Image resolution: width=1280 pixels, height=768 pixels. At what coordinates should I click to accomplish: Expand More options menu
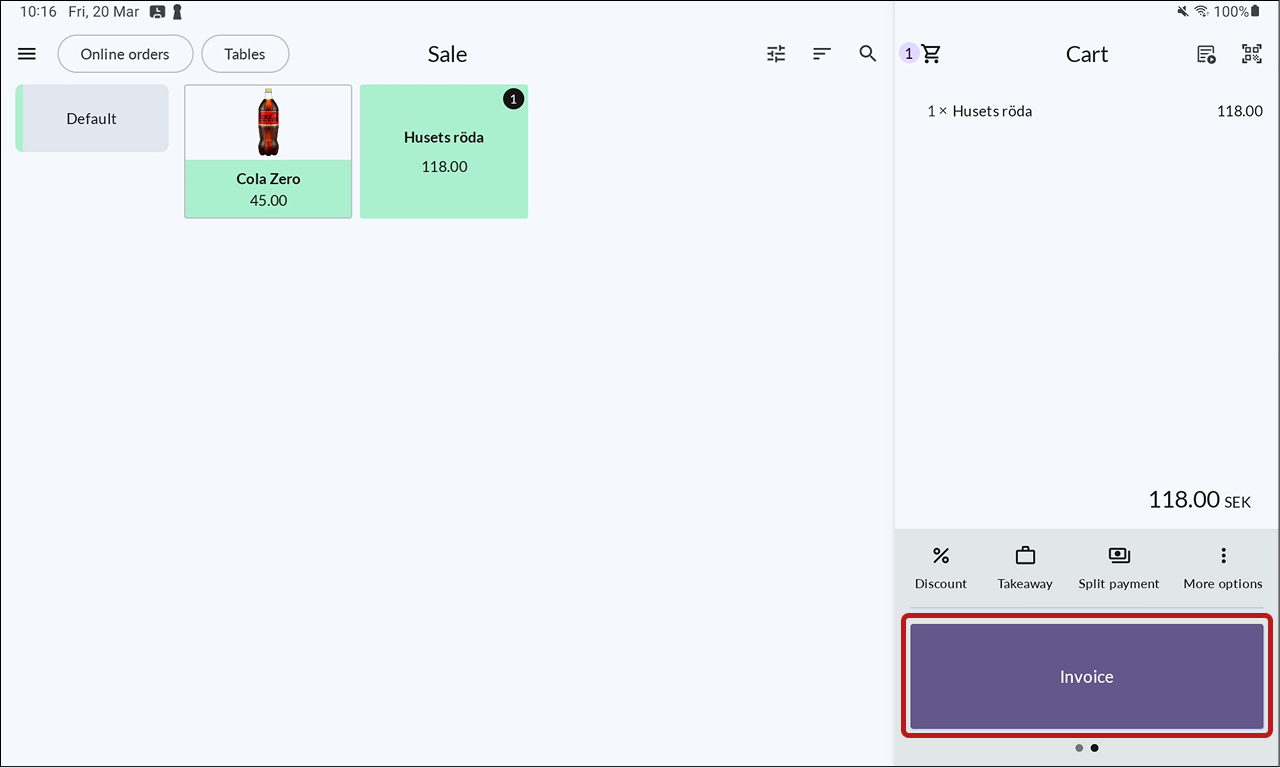point(1223,568)
